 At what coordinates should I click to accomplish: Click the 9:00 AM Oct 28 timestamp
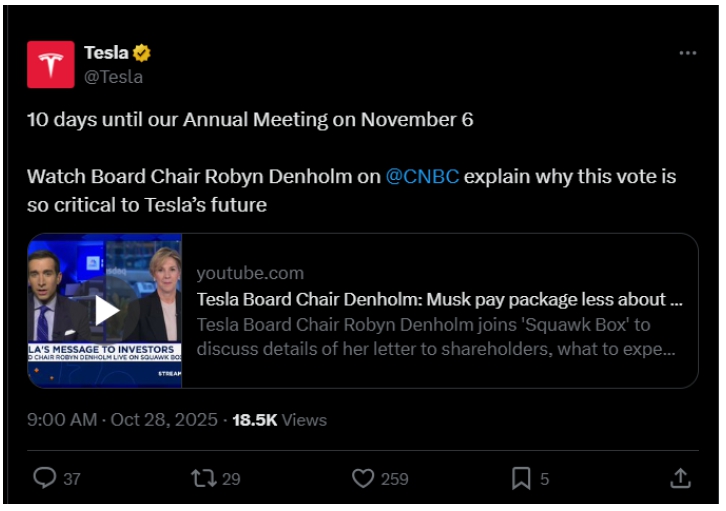122,420
